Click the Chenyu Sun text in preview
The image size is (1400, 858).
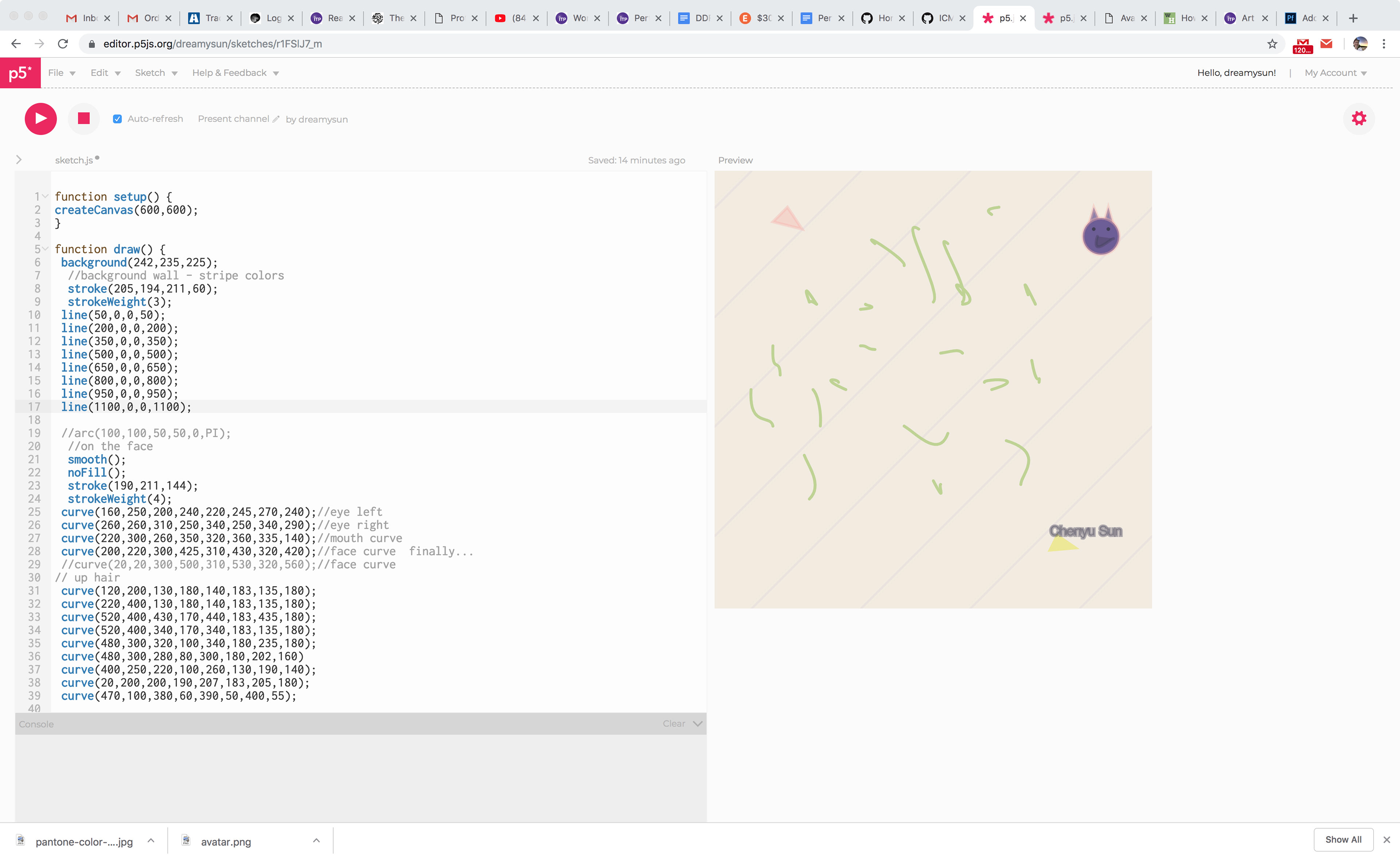[x=1085, y=531]
